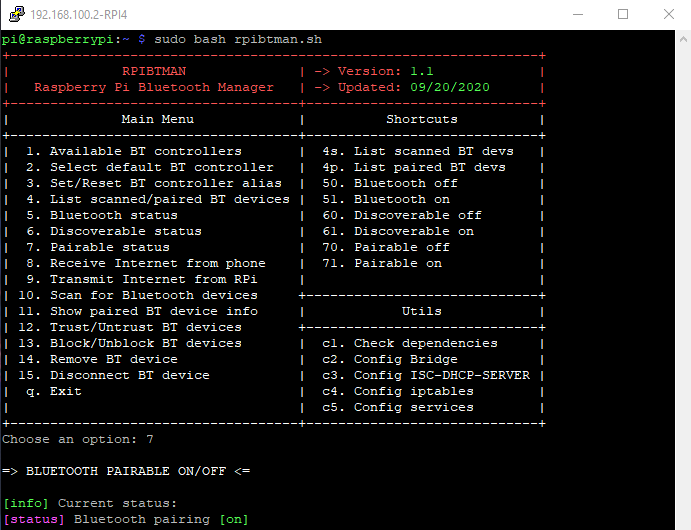Click '4. List scanned/paired BT devices' line
Image resolution: width=691 pixels, height=530 pixels.
[158, 200]
